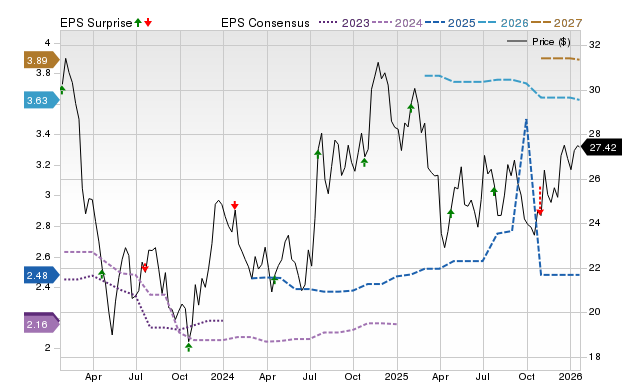The width and height of the screenshot is (640, 382).
Task: Click the EPS Surprise legend label
Action: coord(96,23)
